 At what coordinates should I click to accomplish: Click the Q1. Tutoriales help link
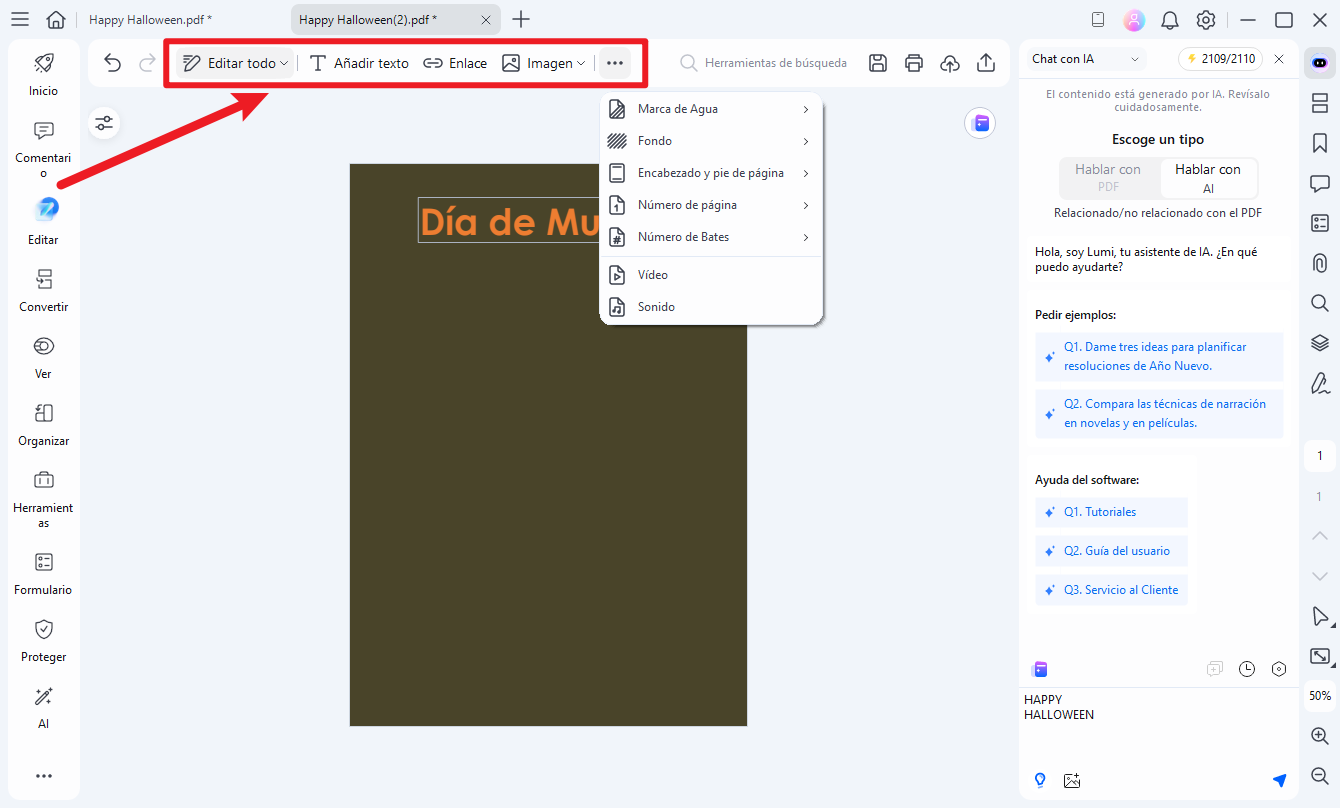[1100, 512]
